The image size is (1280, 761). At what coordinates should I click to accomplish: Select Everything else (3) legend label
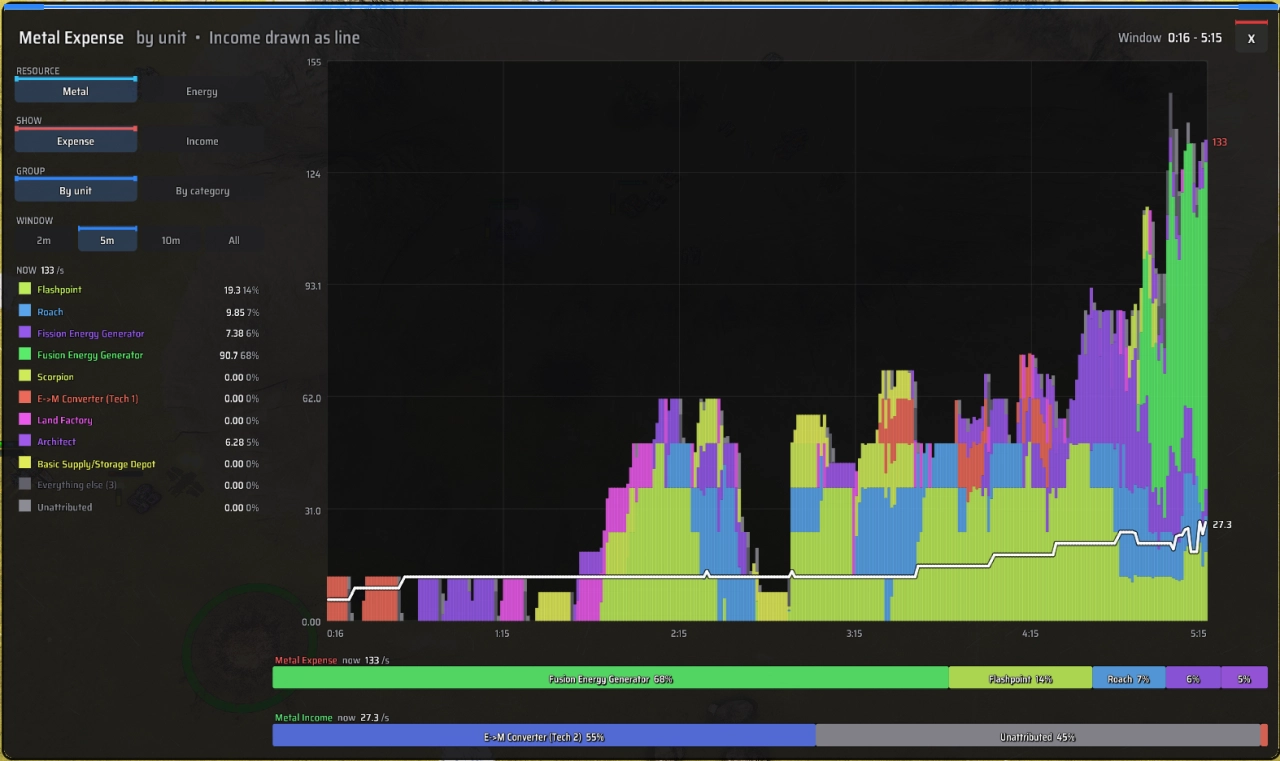coord(77,485)
